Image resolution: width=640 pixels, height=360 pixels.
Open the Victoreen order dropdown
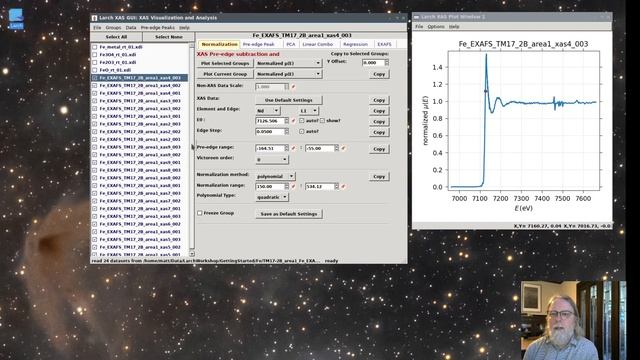pyautogui.click(x=272, y=160)
